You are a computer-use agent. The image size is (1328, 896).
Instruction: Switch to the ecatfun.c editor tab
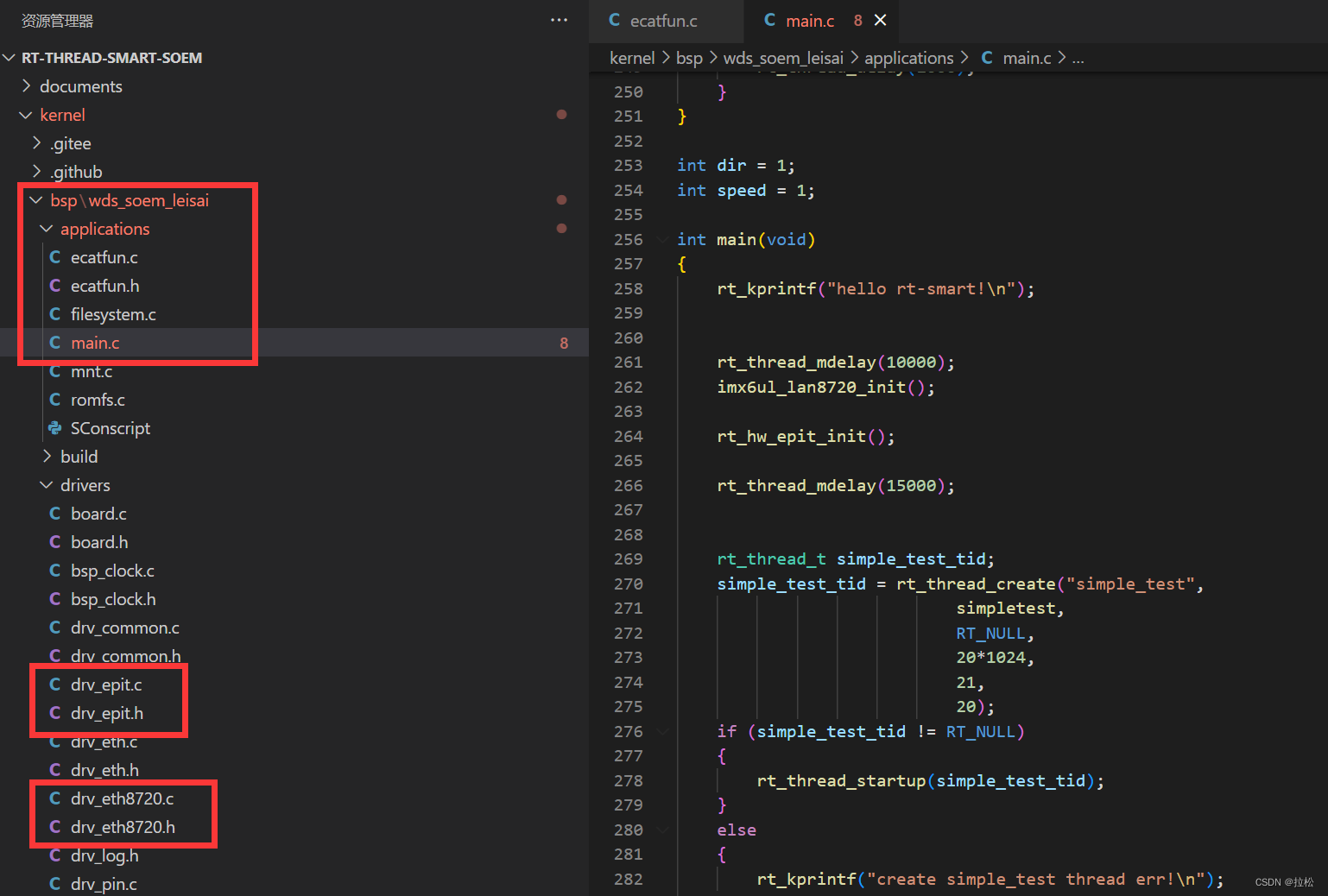point(666,21)
